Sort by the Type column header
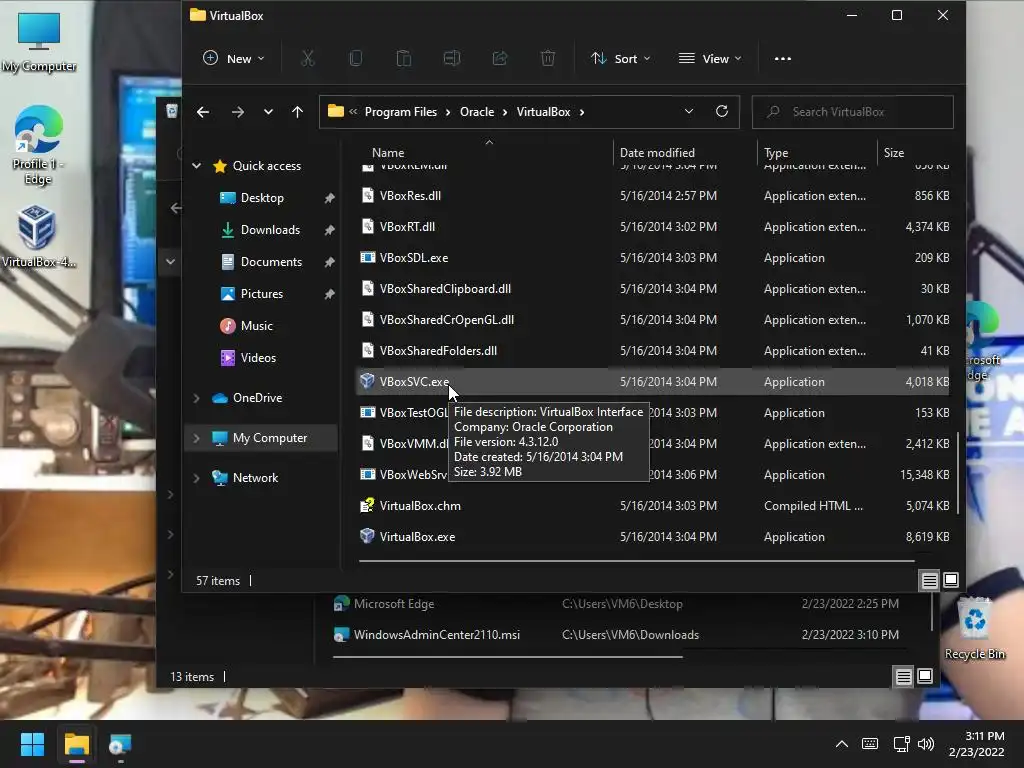 (x=776, y=153)
